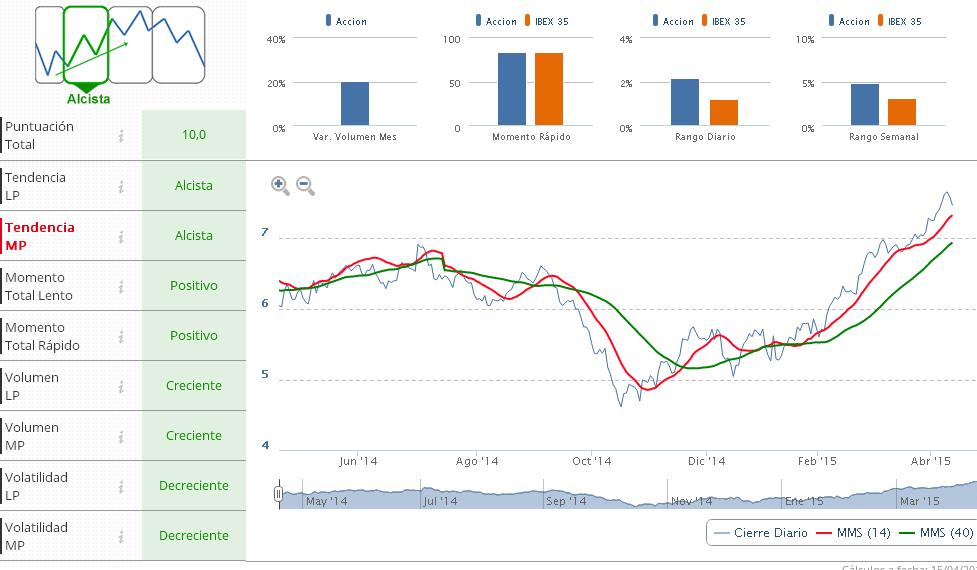
Task: Open info icon for Puntuación Total
Action: [121, 136]
